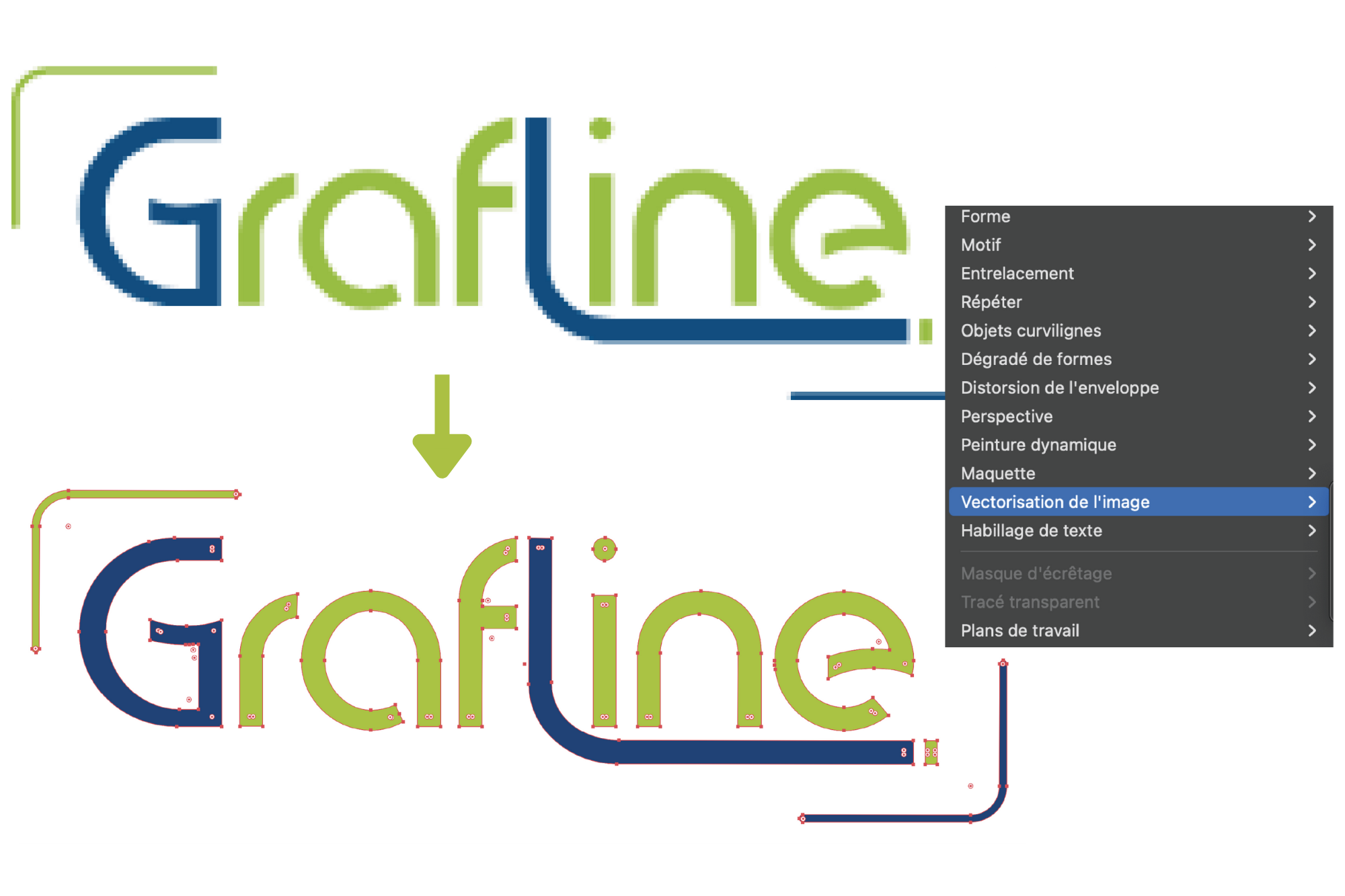
Task: Expand arrow next to Forme
Action: click(1311, 216)
